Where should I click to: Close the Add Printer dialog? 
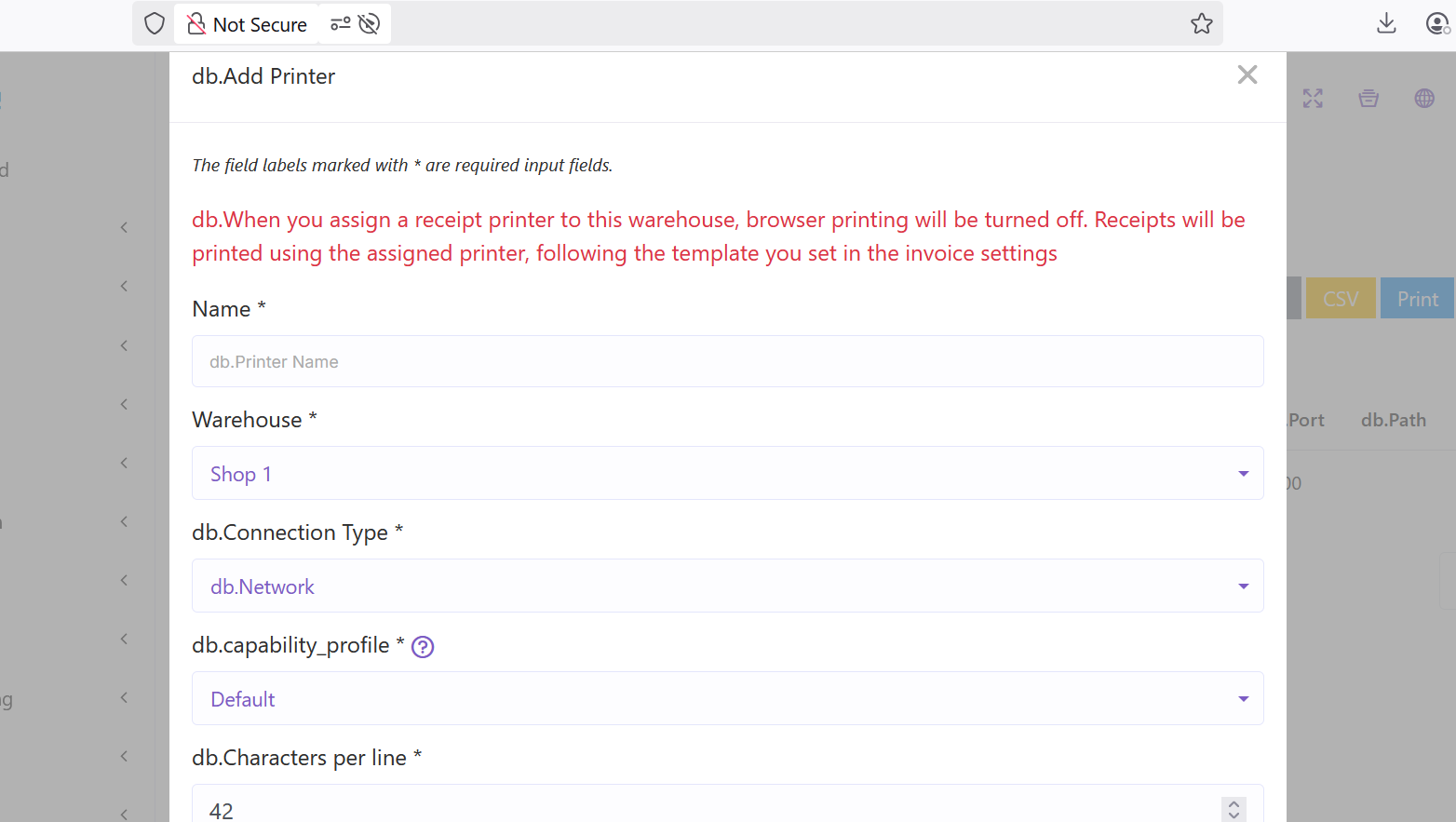(1247, 75)
